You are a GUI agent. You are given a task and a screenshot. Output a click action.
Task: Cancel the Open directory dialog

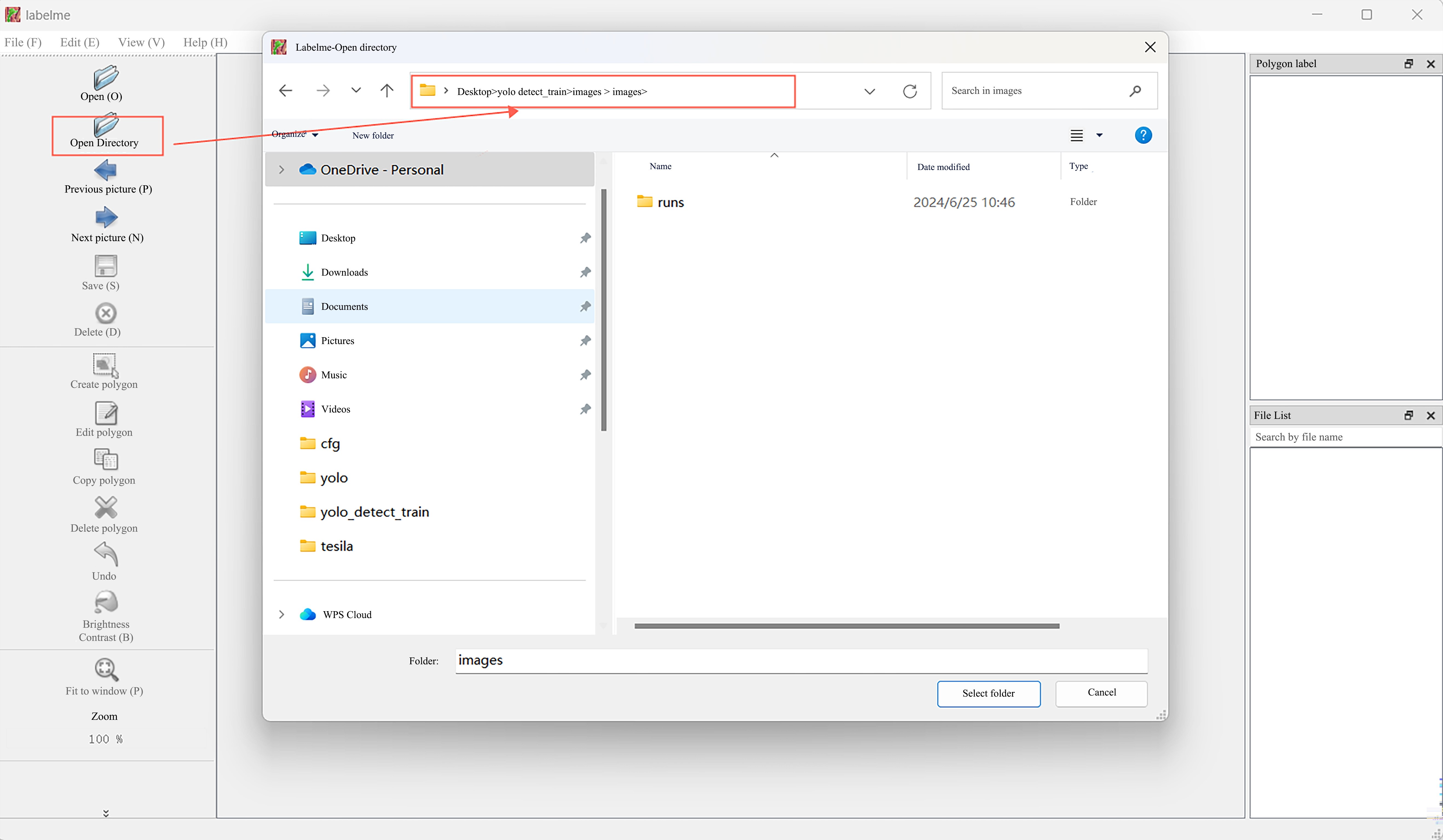click(1101, 693)
